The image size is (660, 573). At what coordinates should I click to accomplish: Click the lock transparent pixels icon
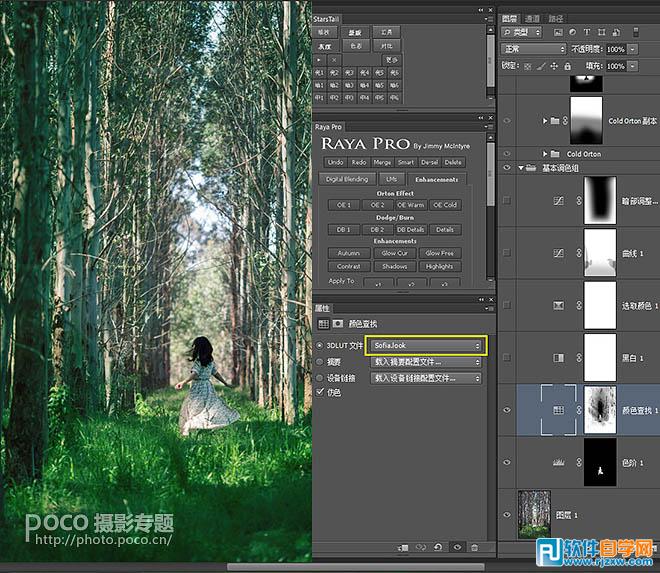(x=527, y=66)
